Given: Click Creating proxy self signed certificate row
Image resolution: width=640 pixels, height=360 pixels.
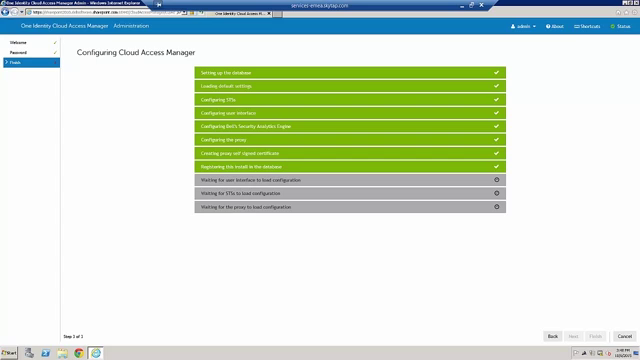Looking at the screenshot, I should point(350,153).
